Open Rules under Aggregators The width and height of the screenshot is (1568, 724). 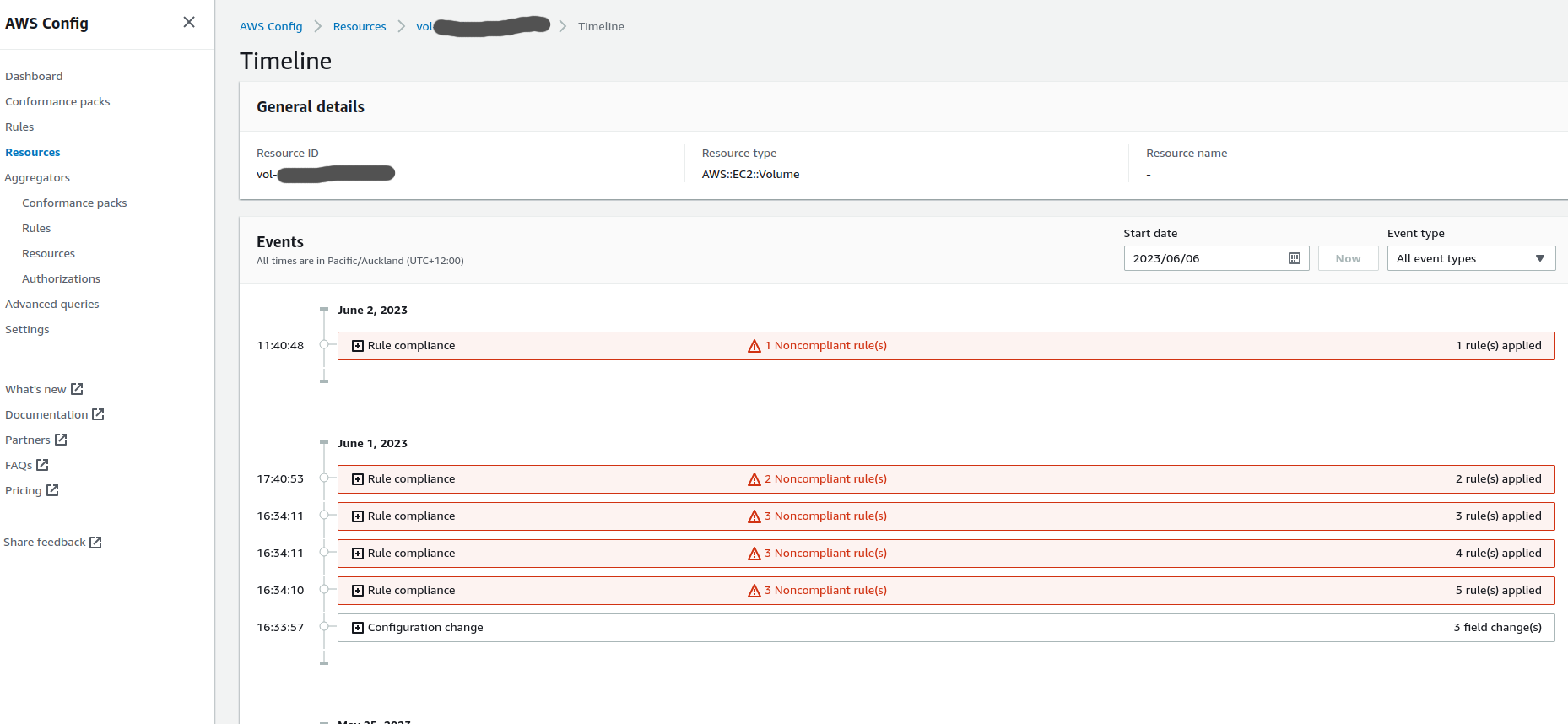[x=36, y=228]
